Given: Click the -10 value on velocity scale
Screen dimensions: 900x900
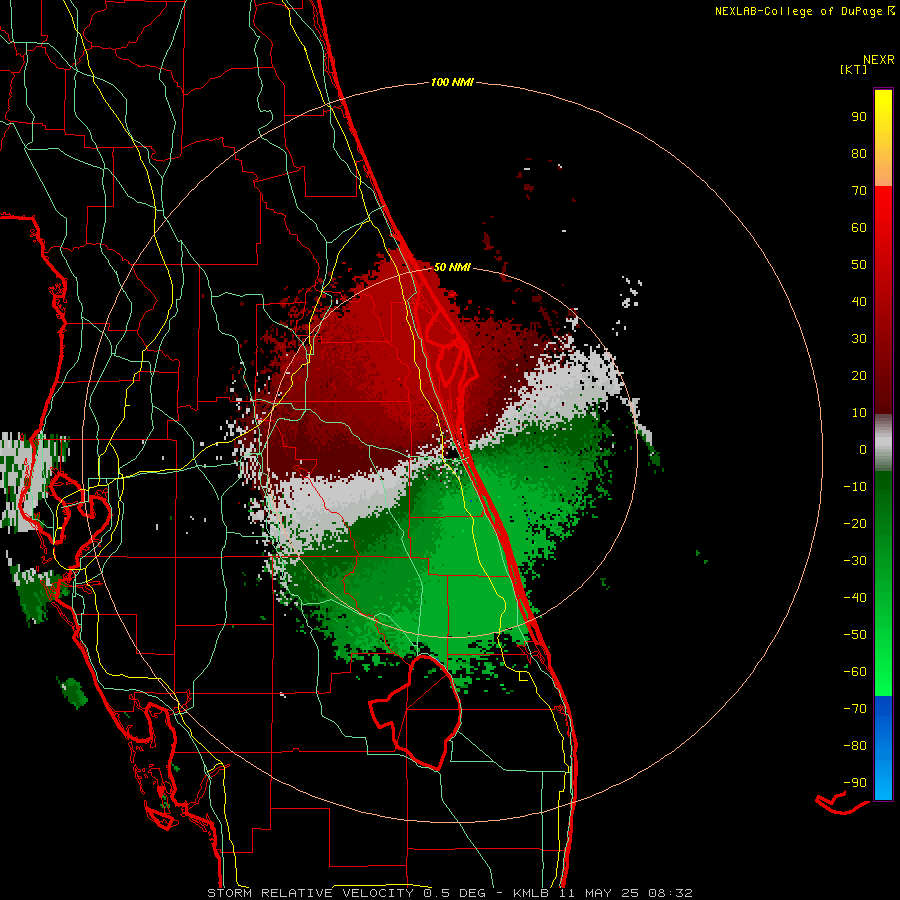Looking at the screenshot, I should (x=855, y=487).
